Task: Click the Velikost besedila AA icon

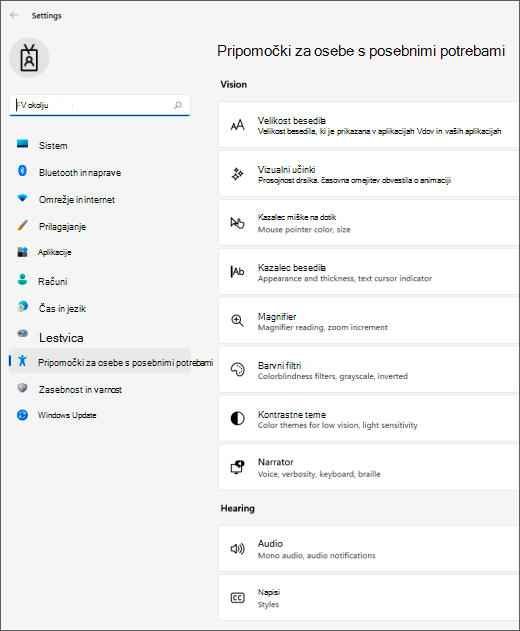Action: click(237, 125)
